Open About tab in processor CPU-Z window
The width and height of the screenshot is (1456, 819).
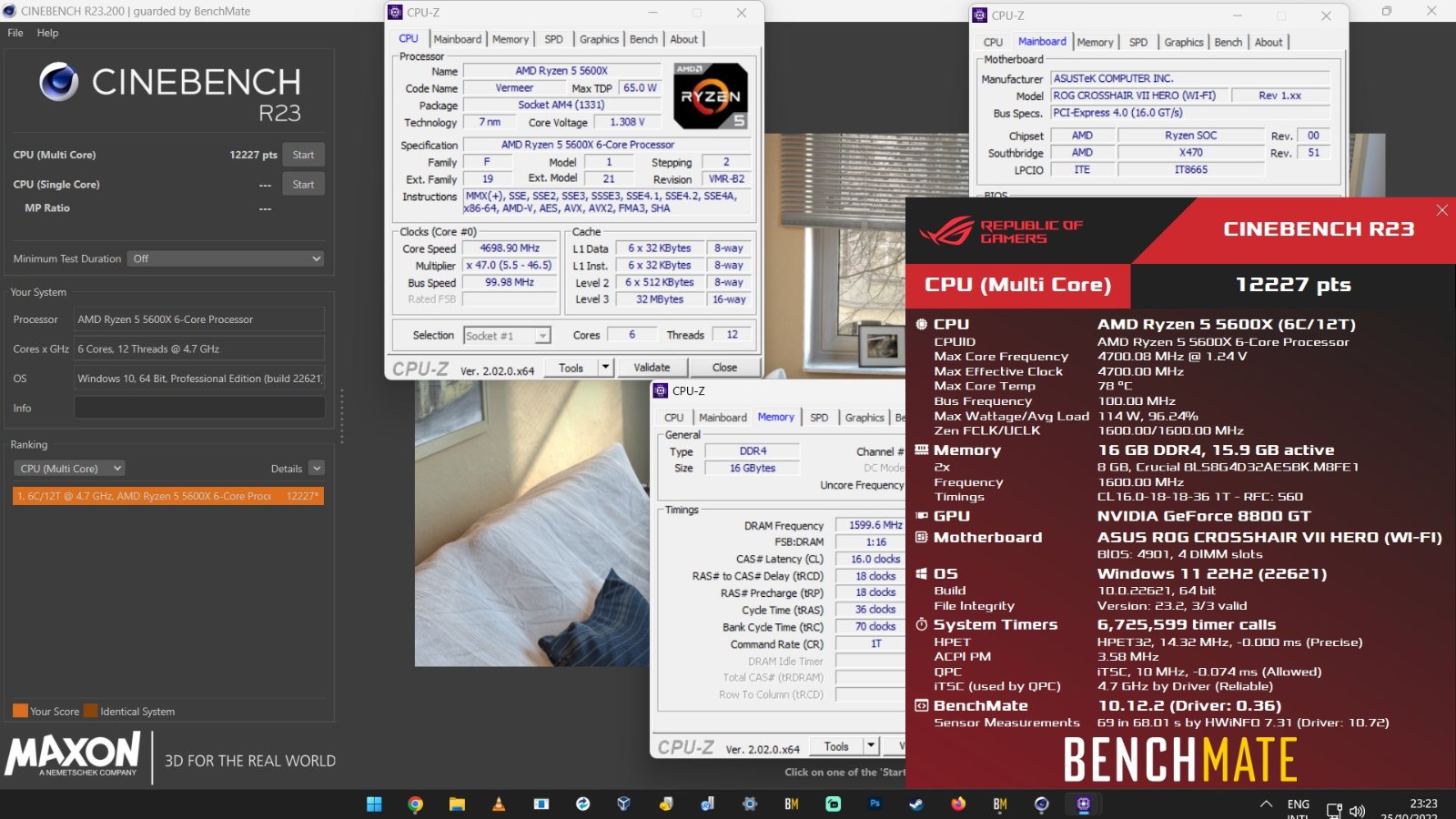coord(684,39)
